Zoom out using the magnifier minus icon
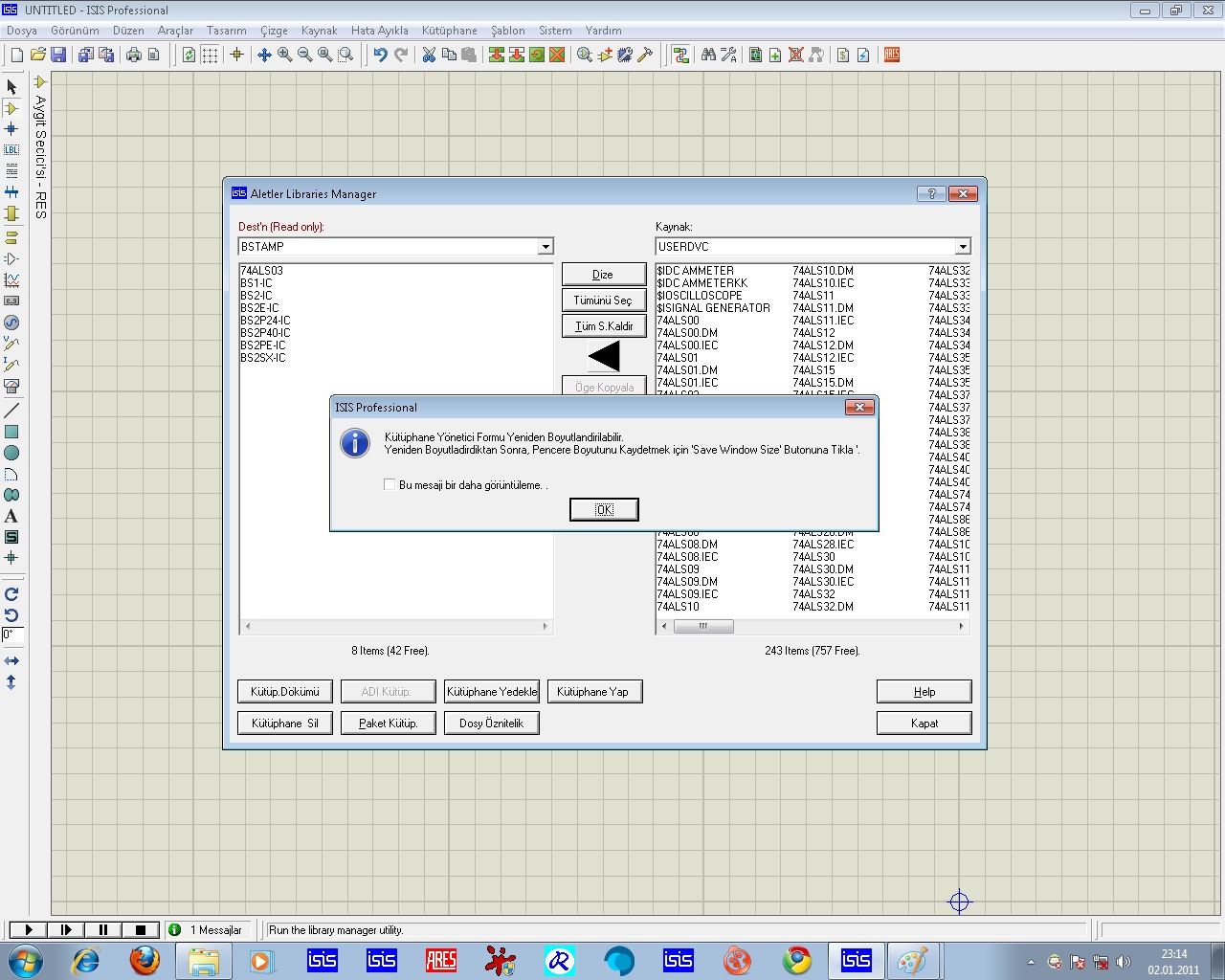 [304, 55]
